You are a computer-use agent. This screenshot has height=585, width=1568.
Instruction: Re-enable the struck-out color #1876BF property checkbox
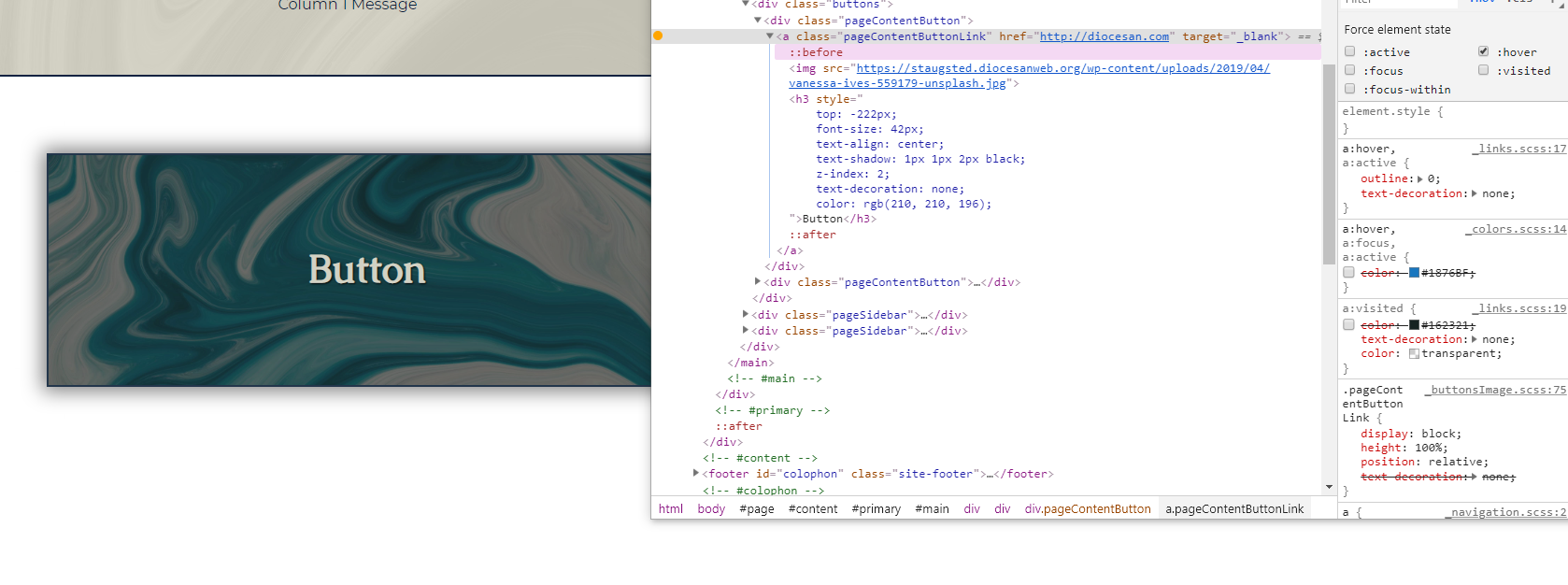tap(1348, 273)
